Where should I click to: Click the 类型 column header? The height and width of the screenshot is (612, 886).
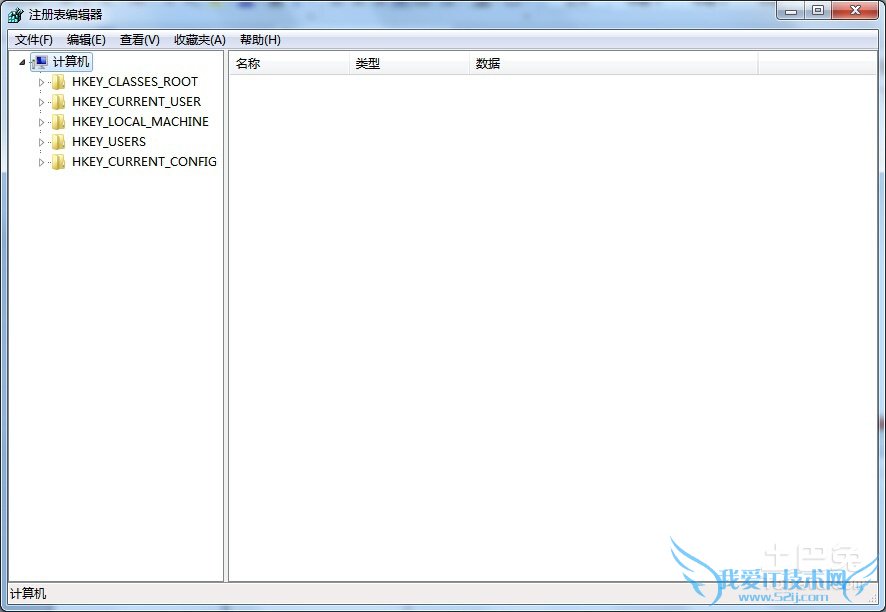click(409, 63)
